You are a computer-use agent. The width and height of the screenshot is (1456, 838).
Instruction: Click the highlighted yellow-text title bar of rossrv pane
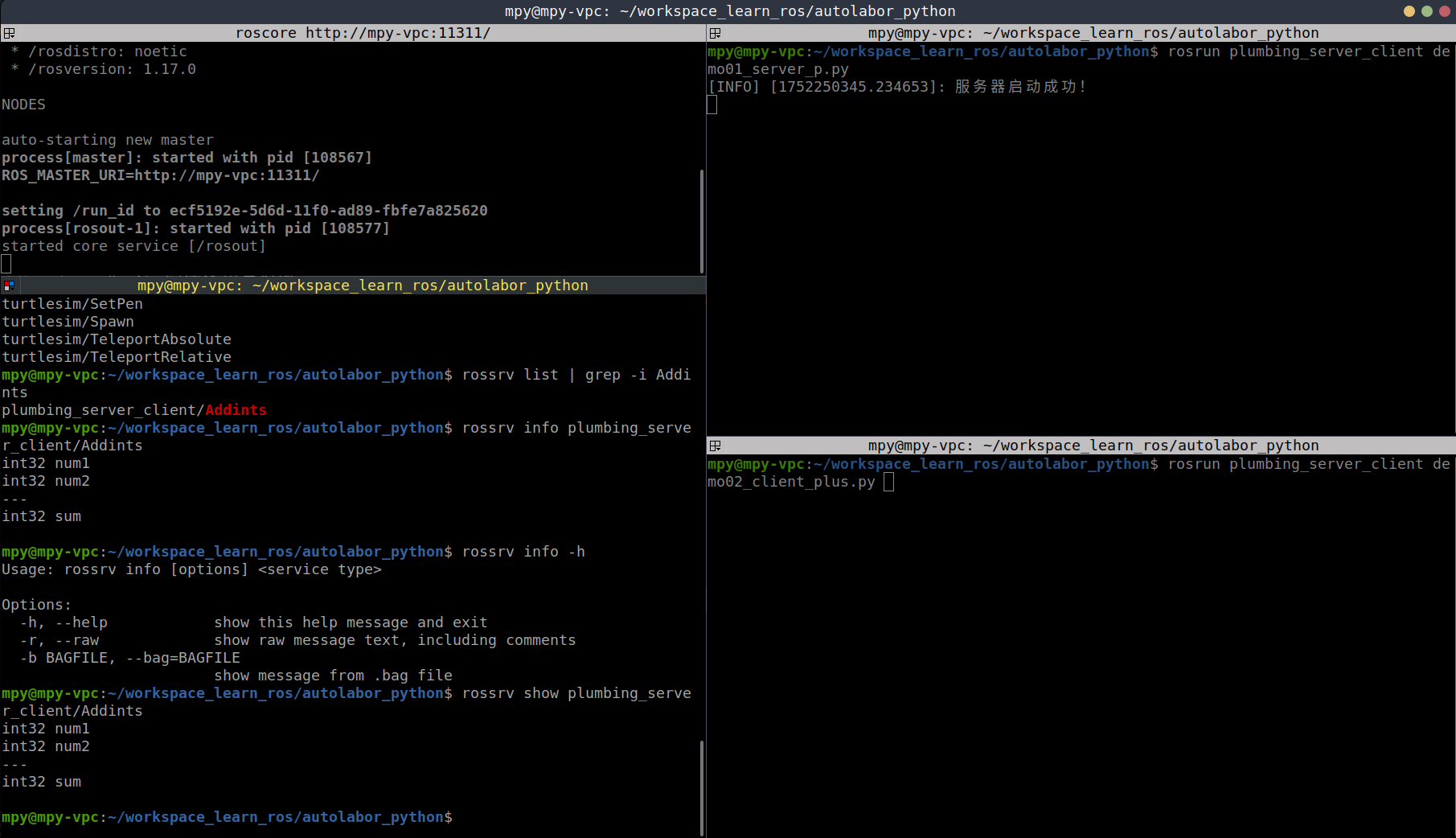[x=362, y=285]
